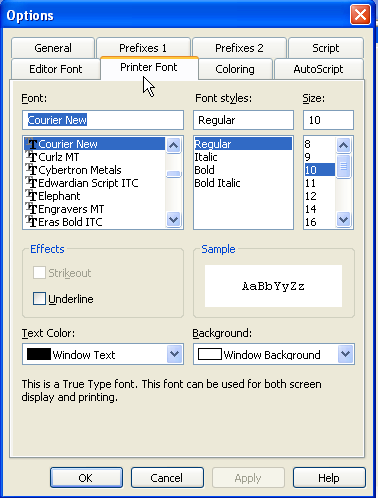Click TrueType icon beside Curlz MT
378x498 pixels.
31,157
